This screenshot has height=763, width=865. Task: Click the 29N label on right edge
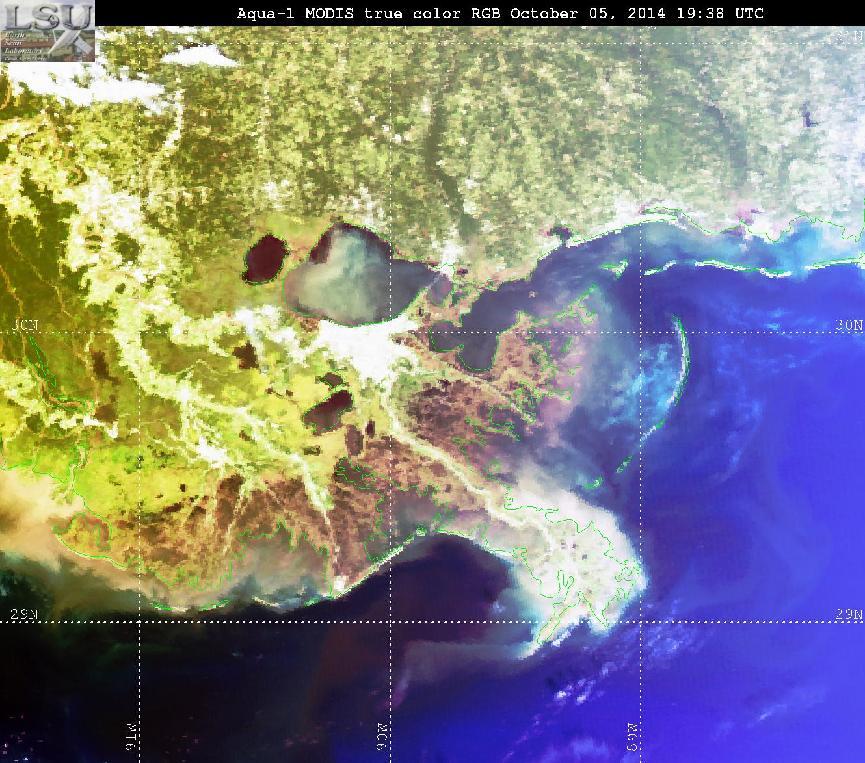coord(849,614)
